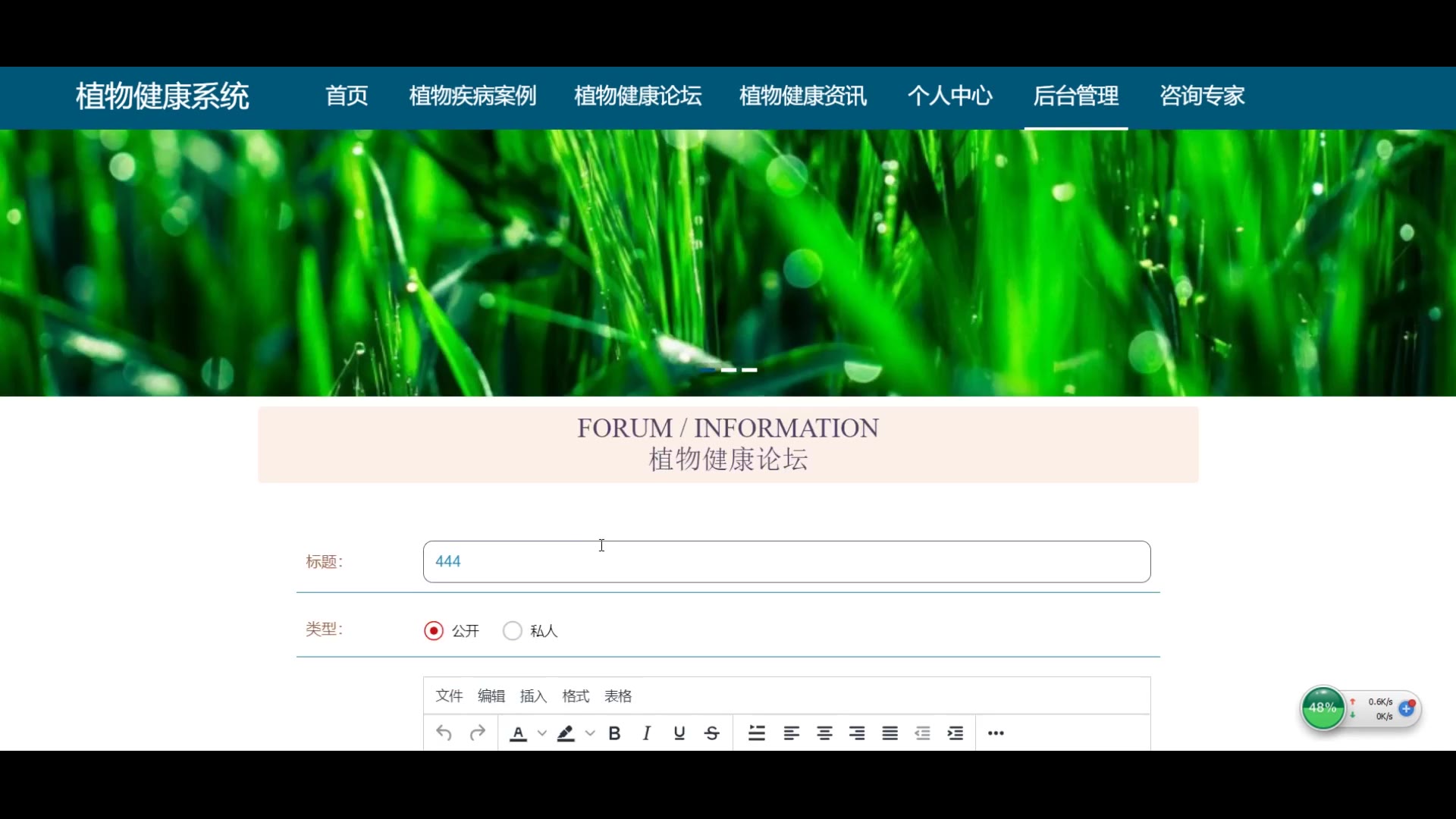Apply strikethrough formatting

tap(711, 733)
